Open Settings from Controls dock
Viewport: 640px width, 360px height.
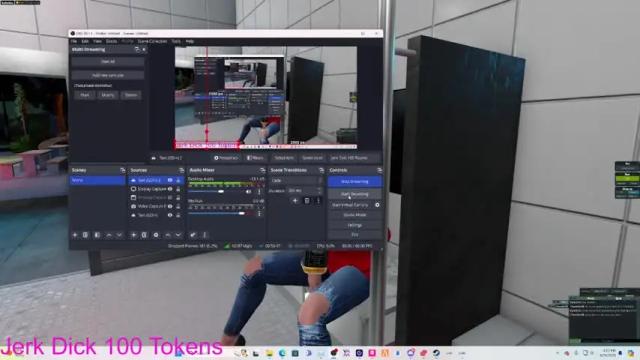355,225
